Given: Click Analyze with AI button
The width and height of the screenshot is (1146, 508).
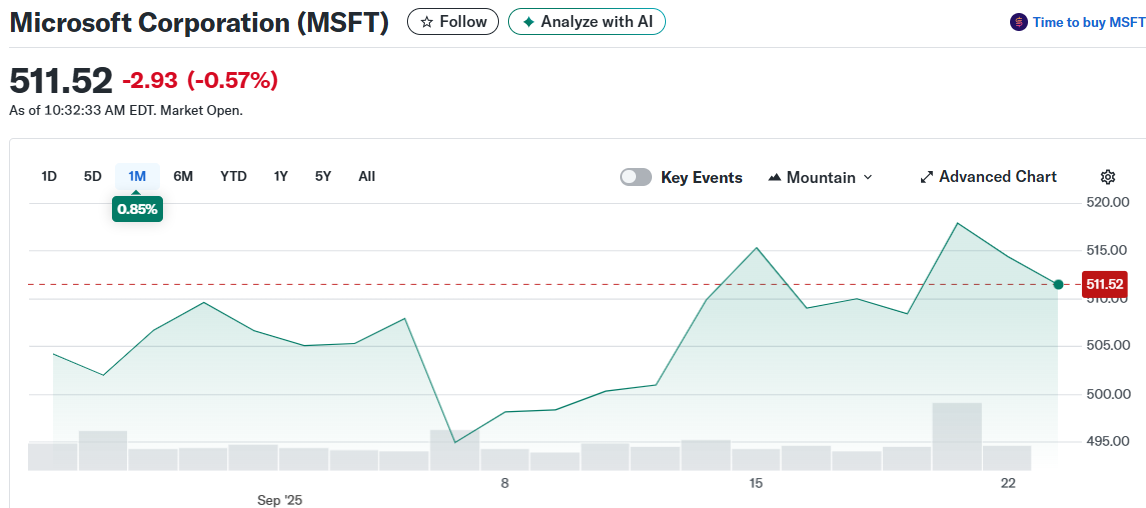Looking at the screenshot, I should 587,22.
